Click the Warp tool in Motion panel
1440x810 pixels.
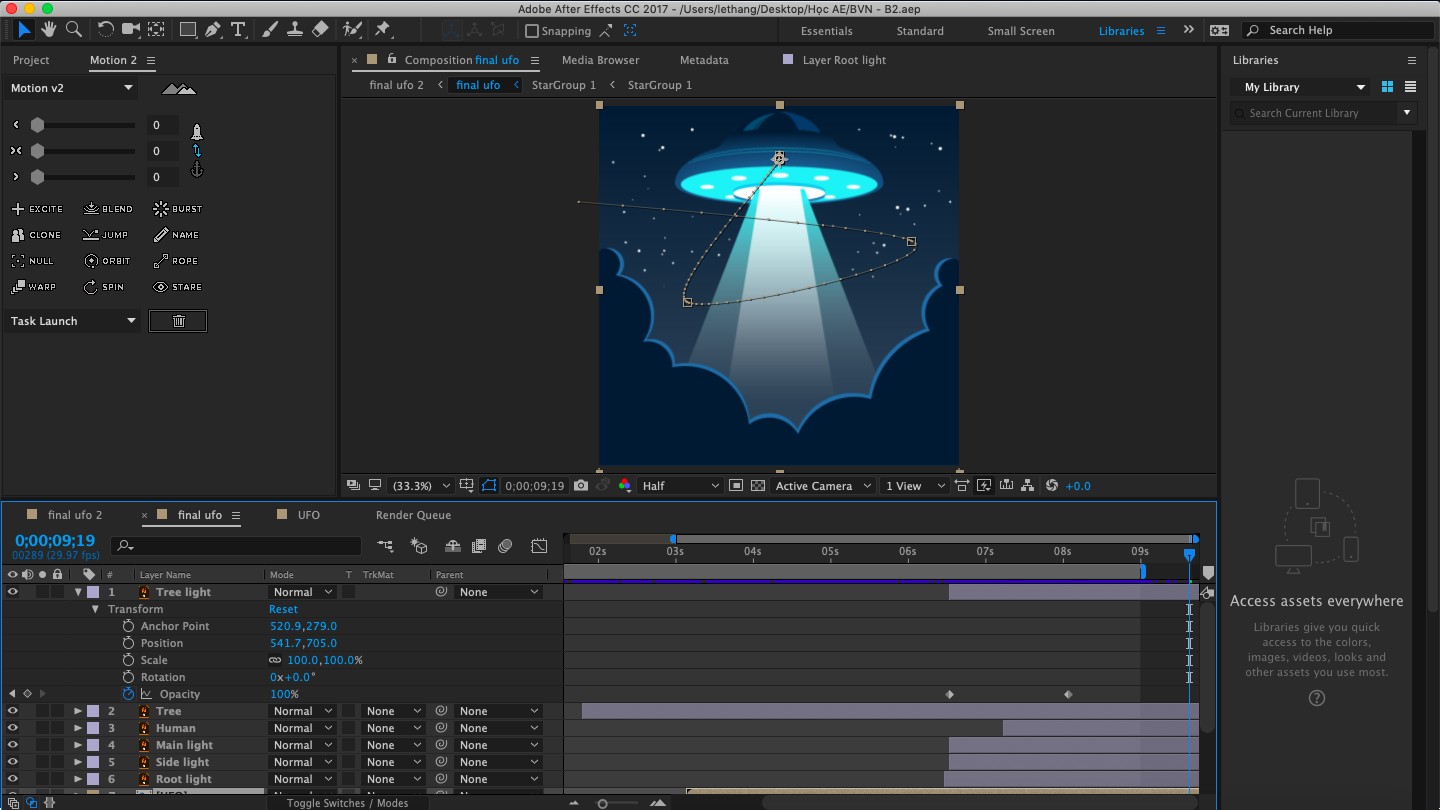pos(34,287)
